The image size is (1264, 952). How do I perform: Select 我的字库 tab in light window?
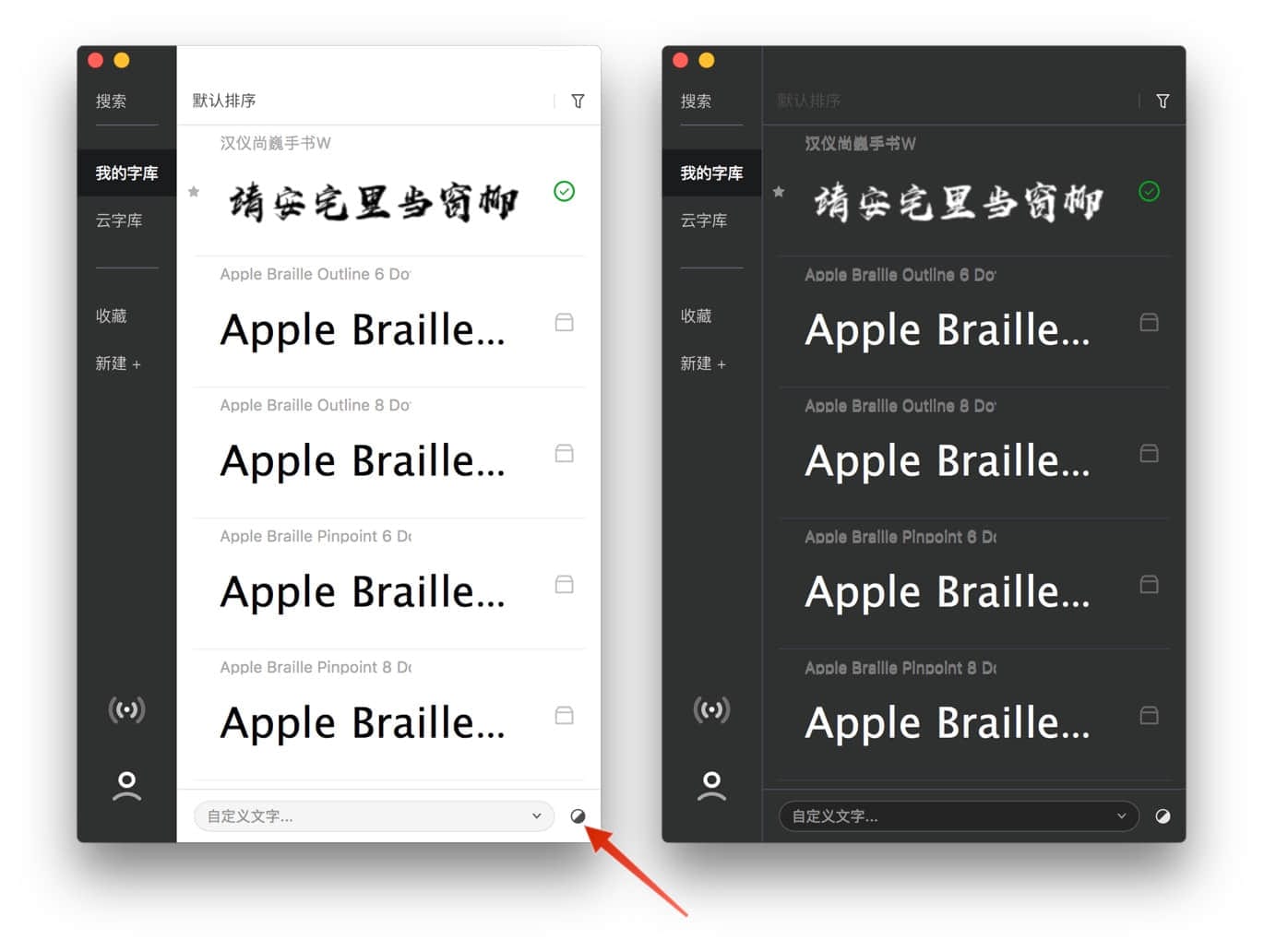point(126,173)
